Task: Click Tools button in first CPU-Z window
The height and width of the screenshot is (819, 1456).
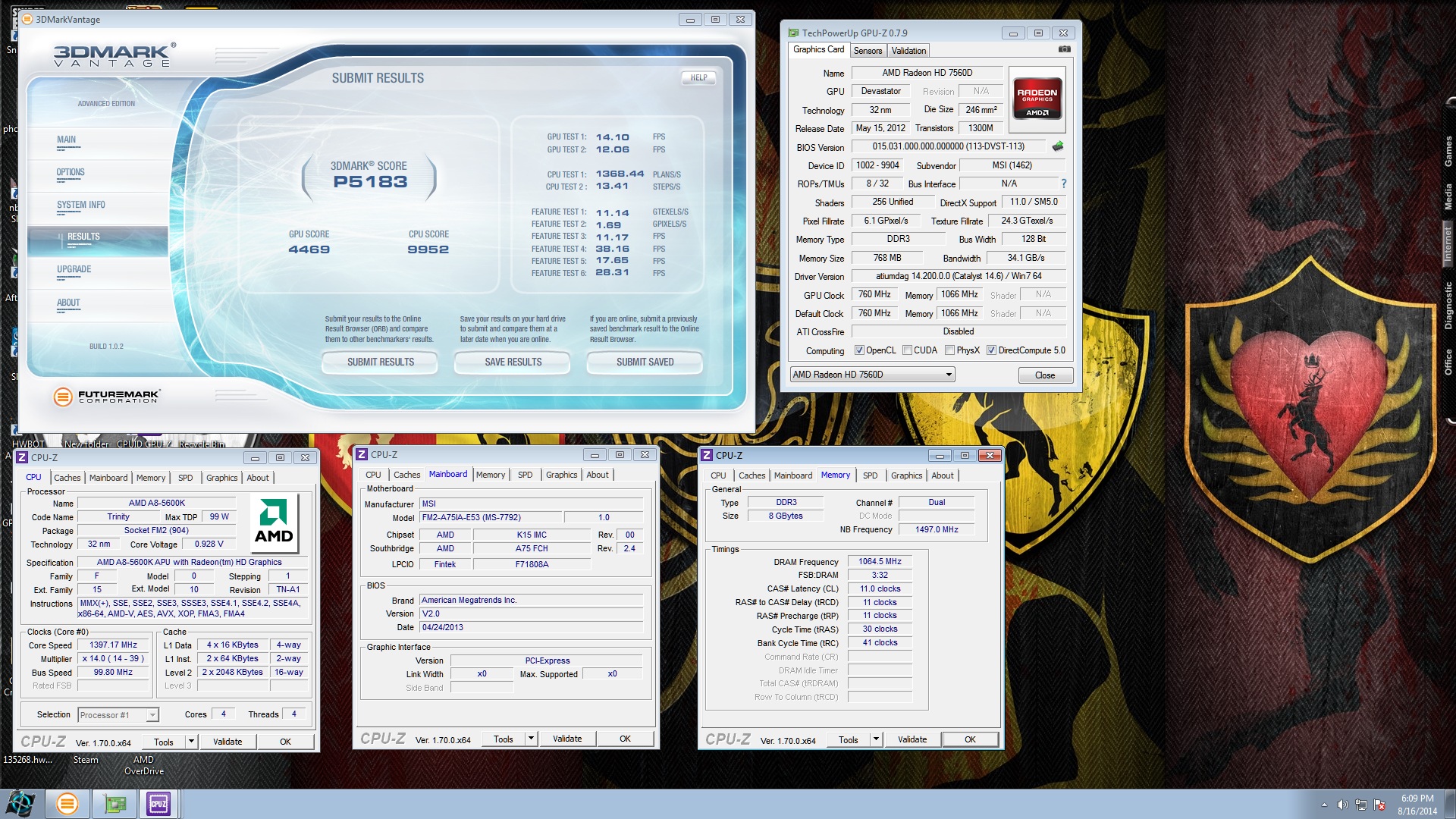Action: click(x=164, y=742)
